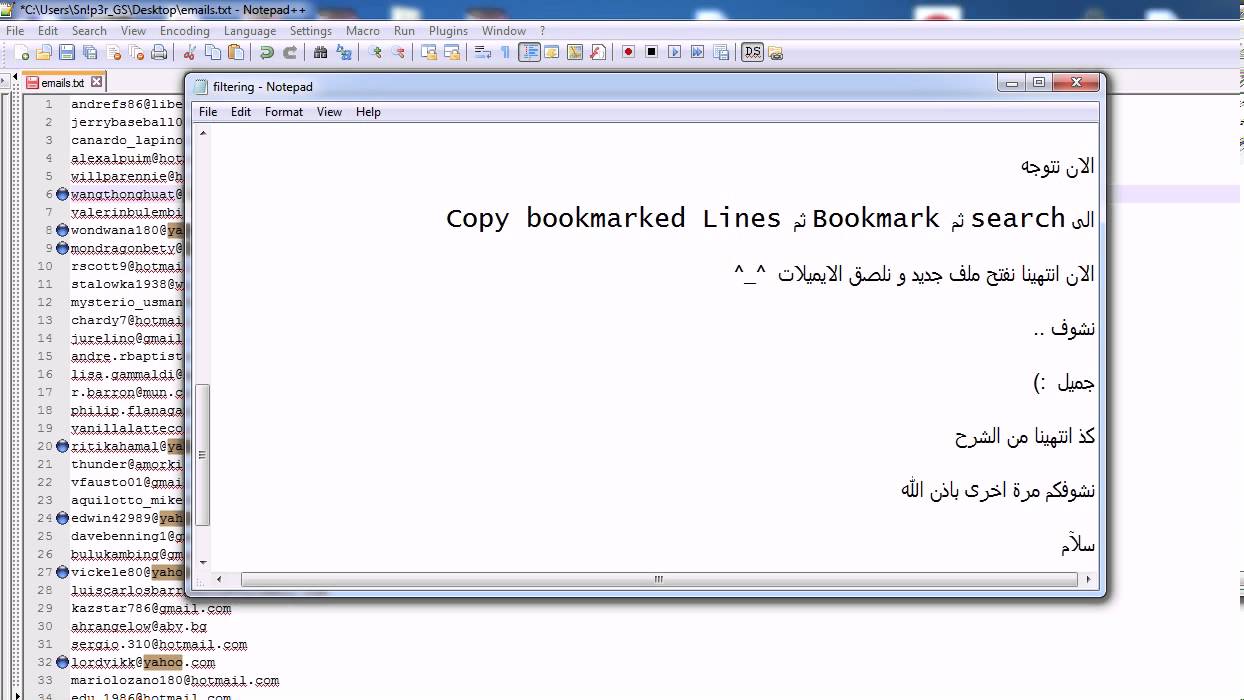Open Notepad++ Encoding menu

click(185, 31)
